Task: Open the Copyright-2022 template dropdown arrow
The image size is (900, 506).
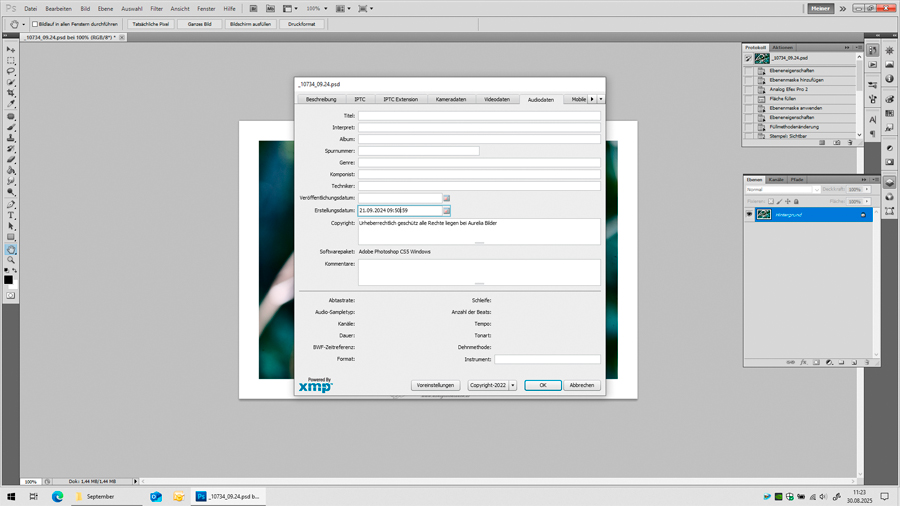Action: pos(513,385)
